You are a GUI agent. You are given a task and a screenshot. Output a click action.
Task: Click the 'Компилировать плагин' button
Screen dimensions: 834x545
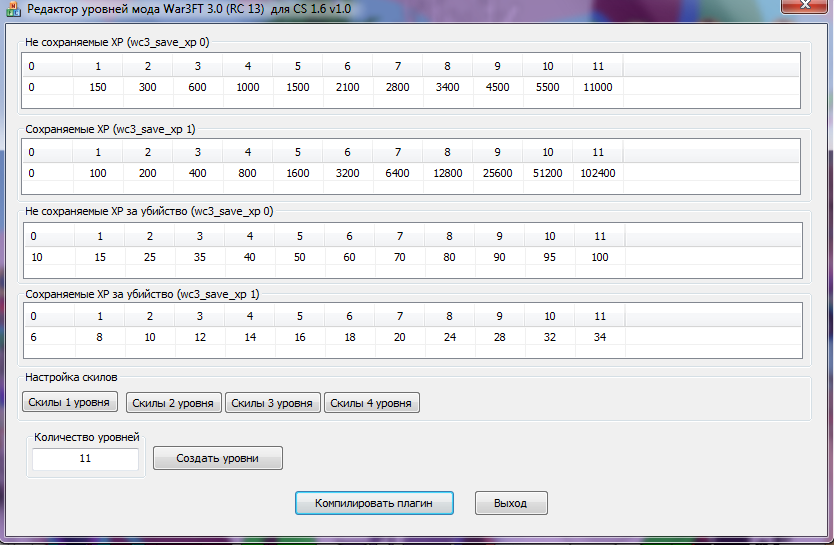374,503
